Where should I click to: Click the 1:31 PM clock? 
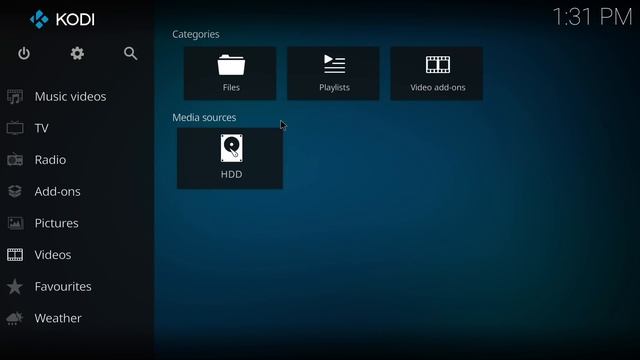[x=592, y=17]
